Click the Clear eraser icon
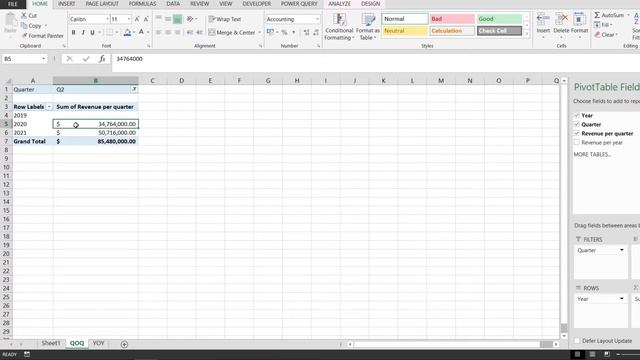The width and height of the screenshot is (640, 360). tap(597, 35)
